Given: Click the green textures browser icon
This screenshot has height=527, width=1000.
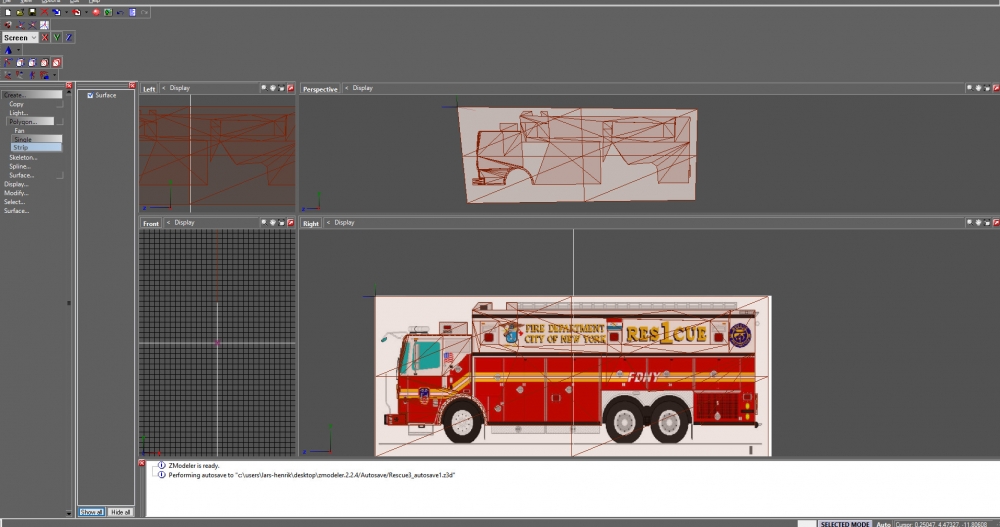Looking at the screenshot, I should tap(108, 12).
